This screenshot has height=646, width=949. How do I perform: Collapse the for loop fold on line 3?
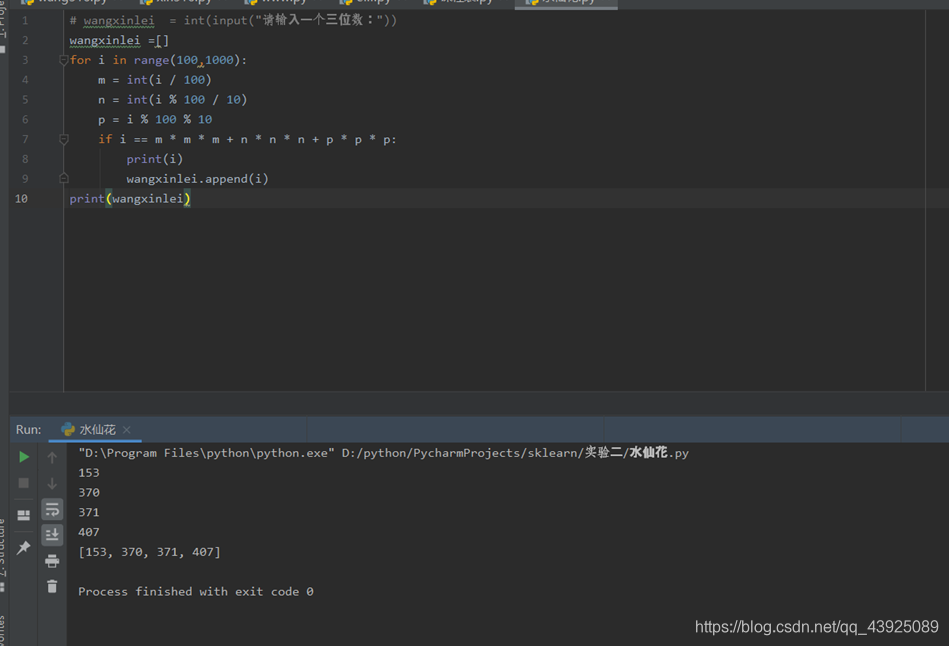64,60
